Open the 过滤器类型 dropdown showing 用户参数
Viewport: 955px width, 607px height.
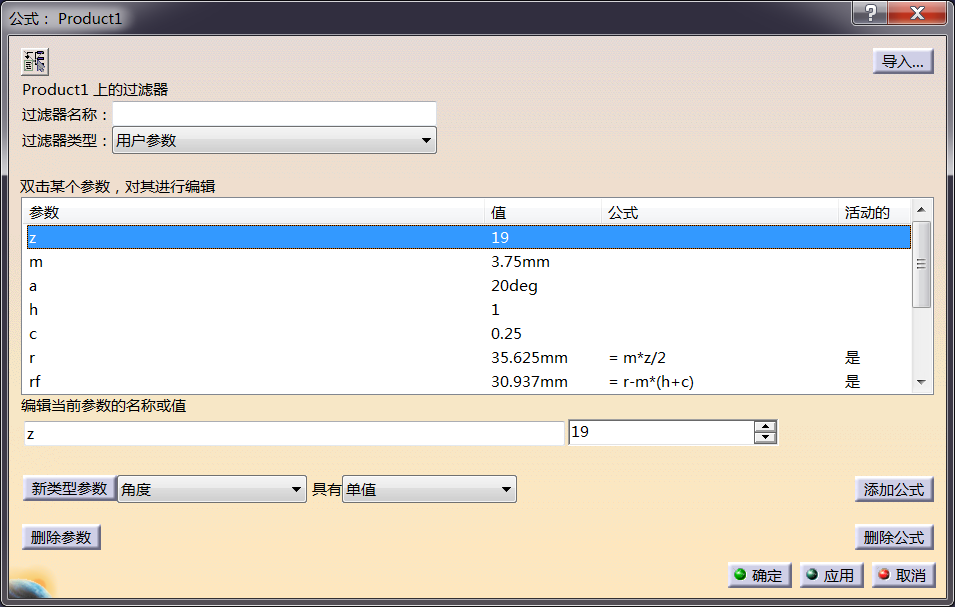pyautogui.click(x=274, y=140)
